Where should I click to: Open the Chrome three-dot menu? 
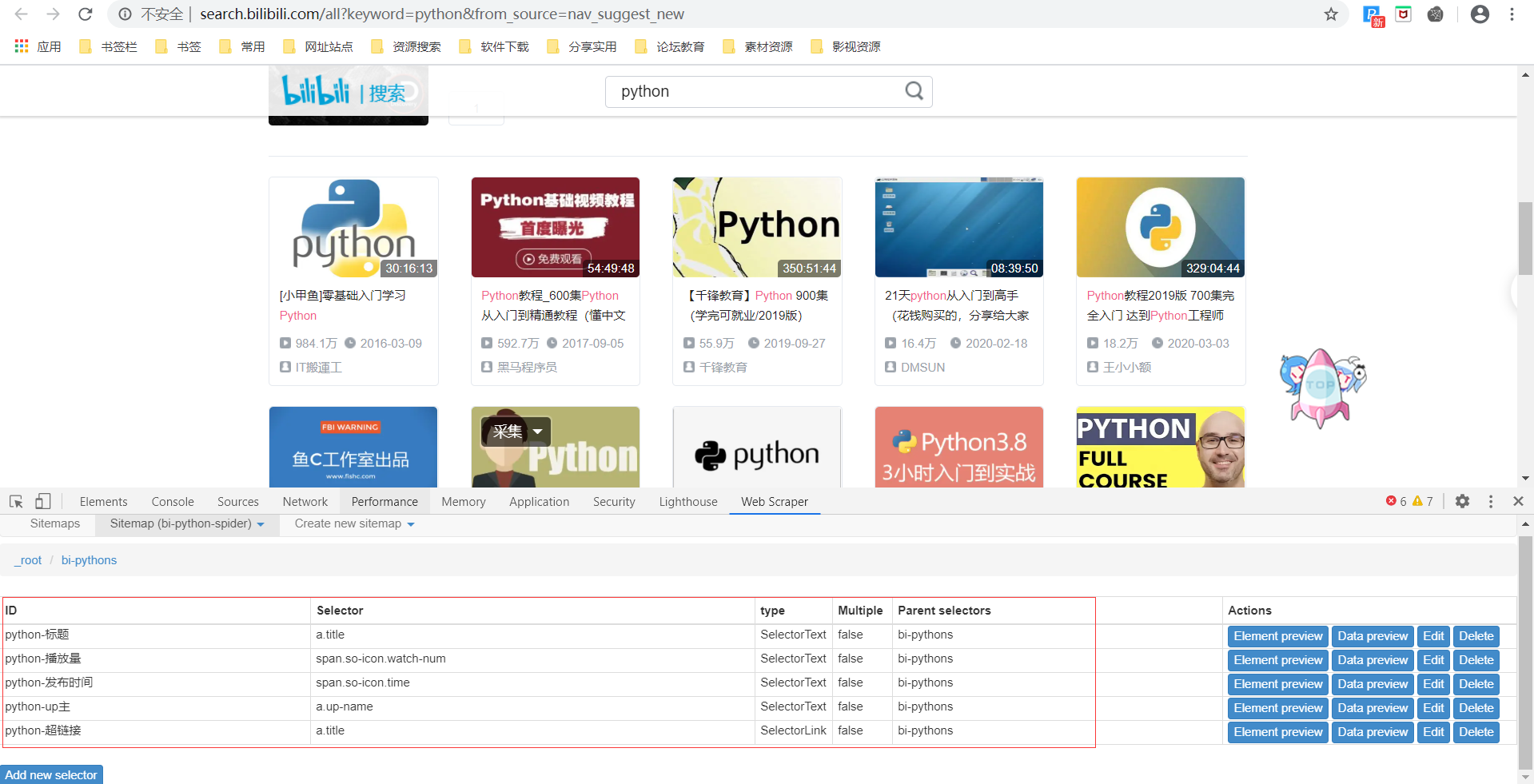click(1512, 14)
